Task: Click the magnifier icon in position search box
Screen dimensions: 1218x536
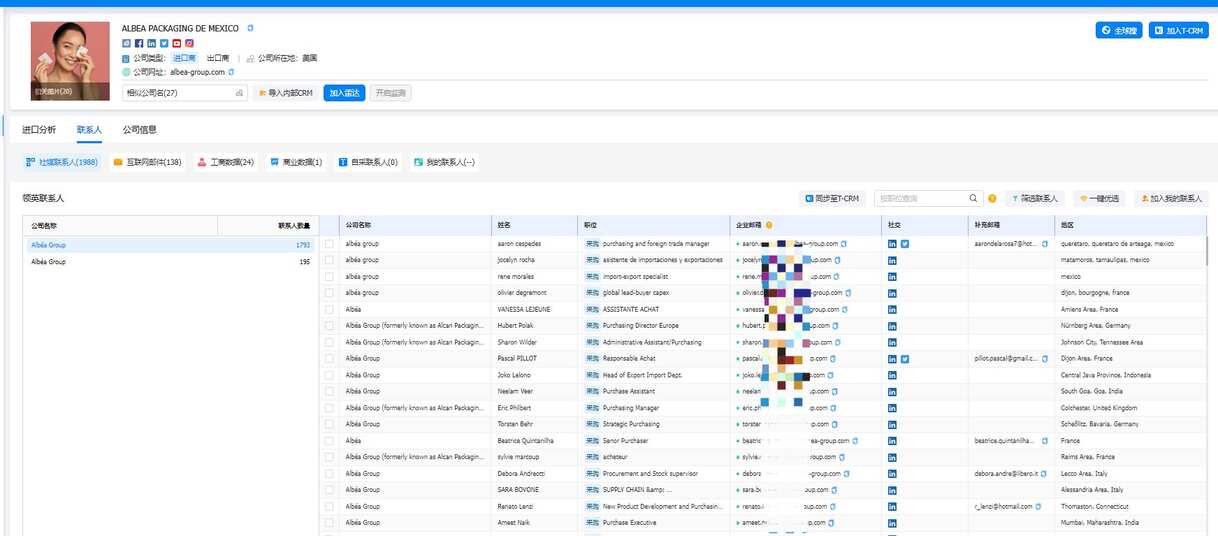Action: click(x=974, y=198)
